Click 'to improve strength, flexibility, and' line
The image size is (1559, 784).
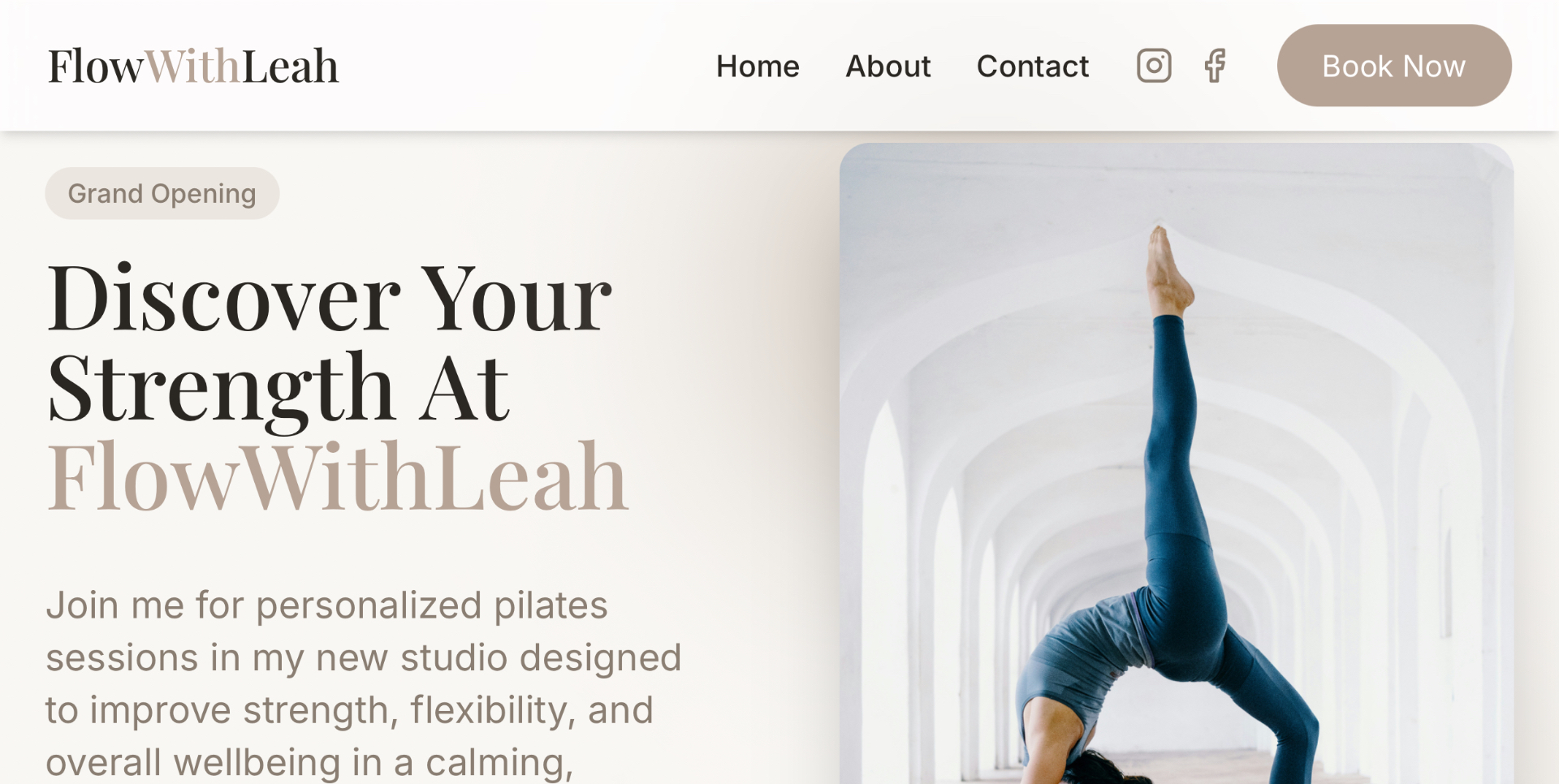tap(349, 710)
